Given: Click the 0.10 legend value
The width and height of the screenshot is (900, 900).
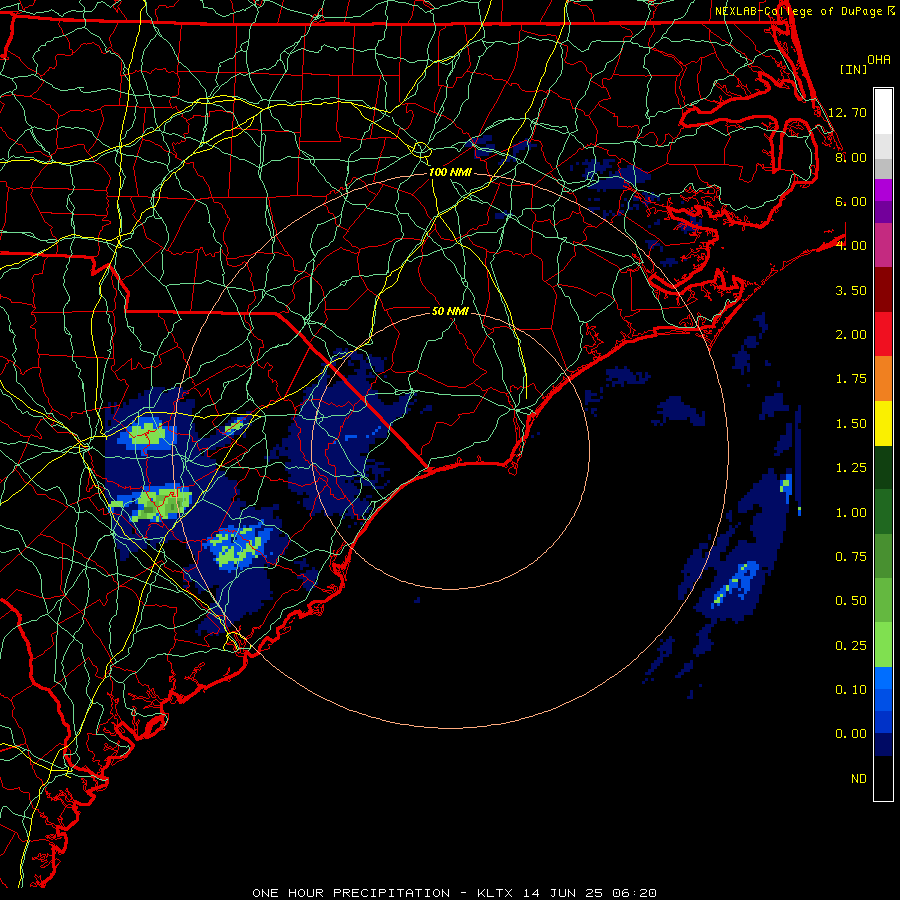Looking at the screenshot, I should pyautogui.click(x=851, y=690).
